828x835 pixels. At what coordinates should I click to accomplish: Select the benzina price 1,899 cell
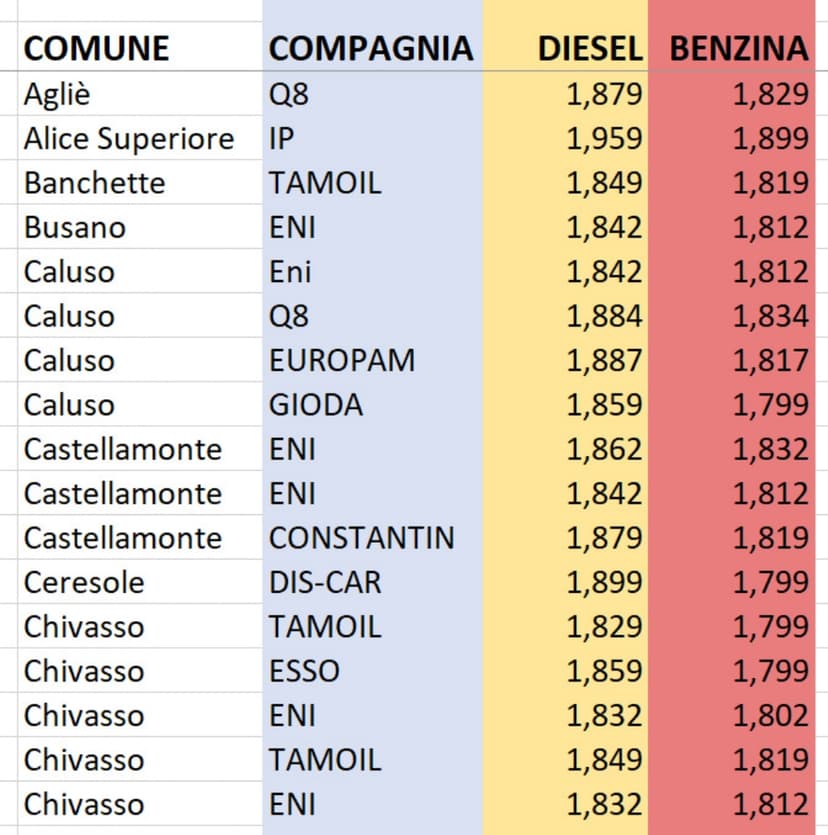[x=770, y=138]
